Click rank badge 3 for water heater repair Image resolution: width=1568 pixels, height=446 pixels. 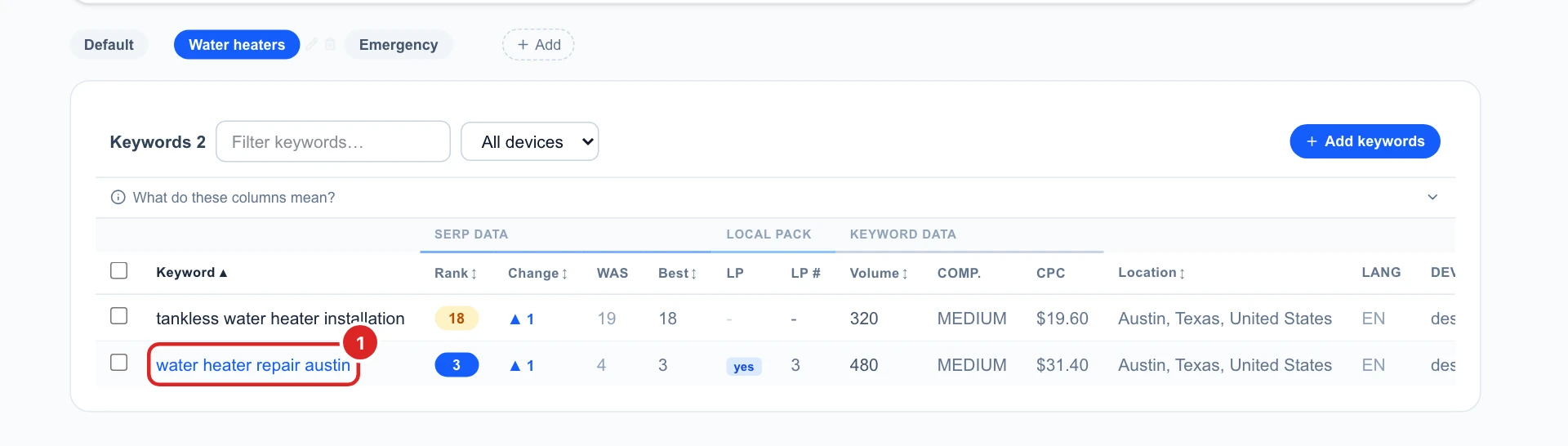(457, 364)
